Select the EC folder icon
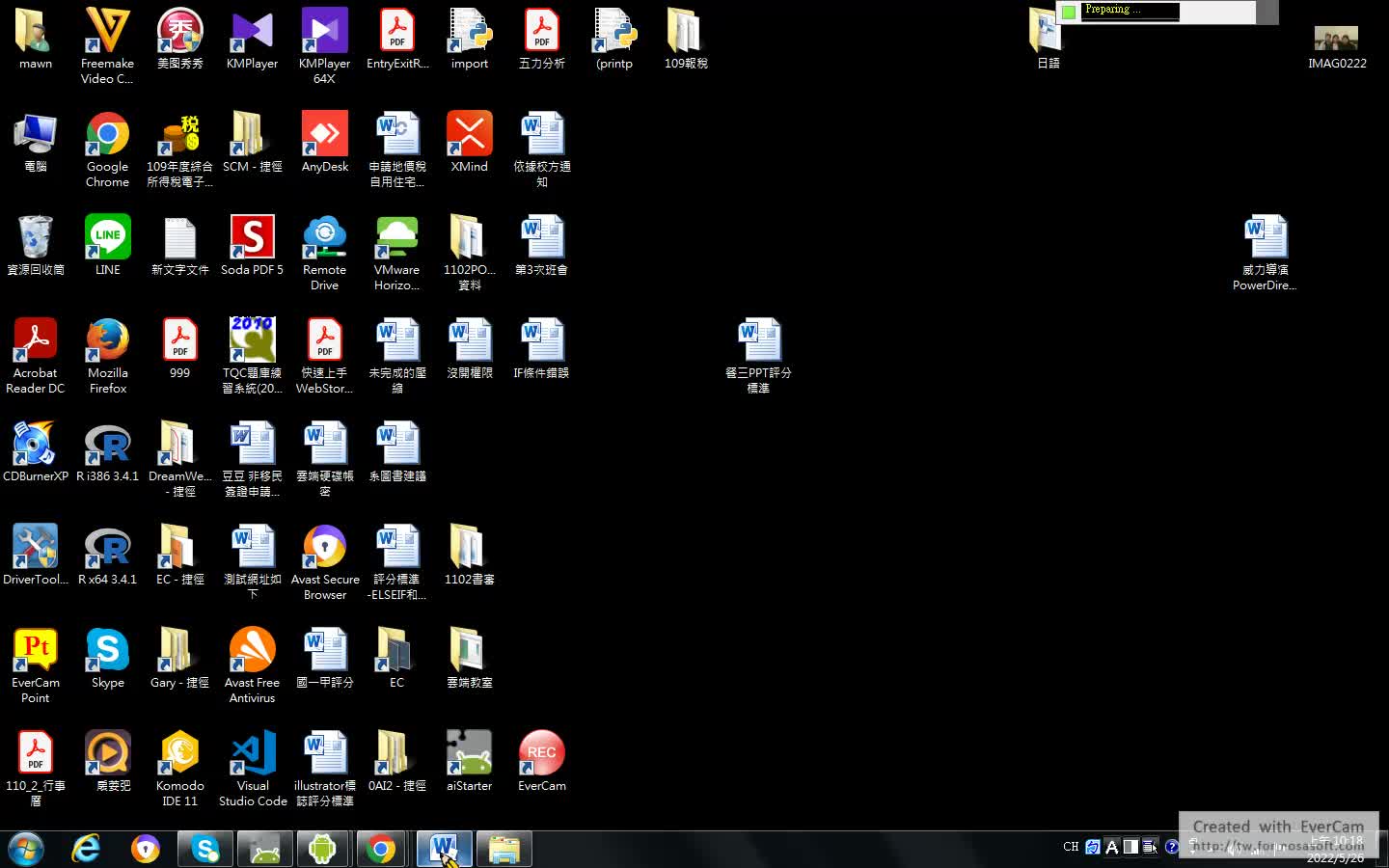Viewport: 1389px width, 868px height. [396, 657]
